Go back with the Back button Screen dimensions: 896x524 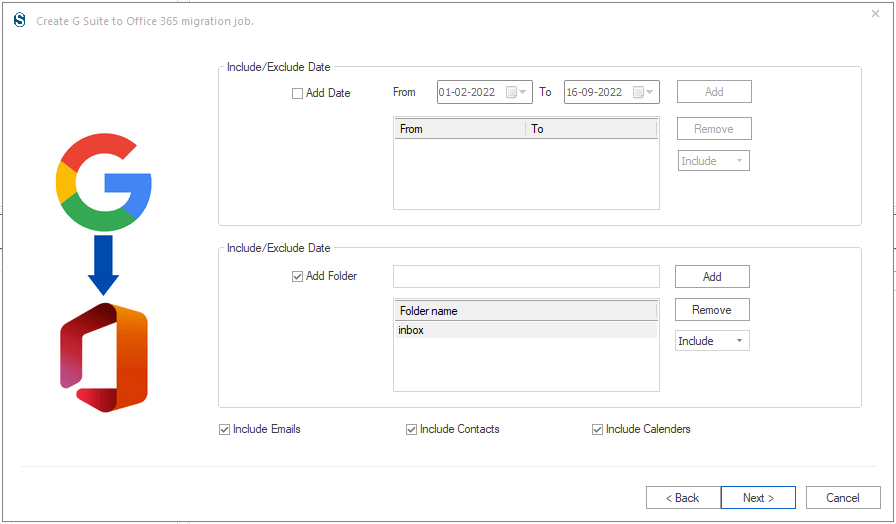click(x=683, y=498)
